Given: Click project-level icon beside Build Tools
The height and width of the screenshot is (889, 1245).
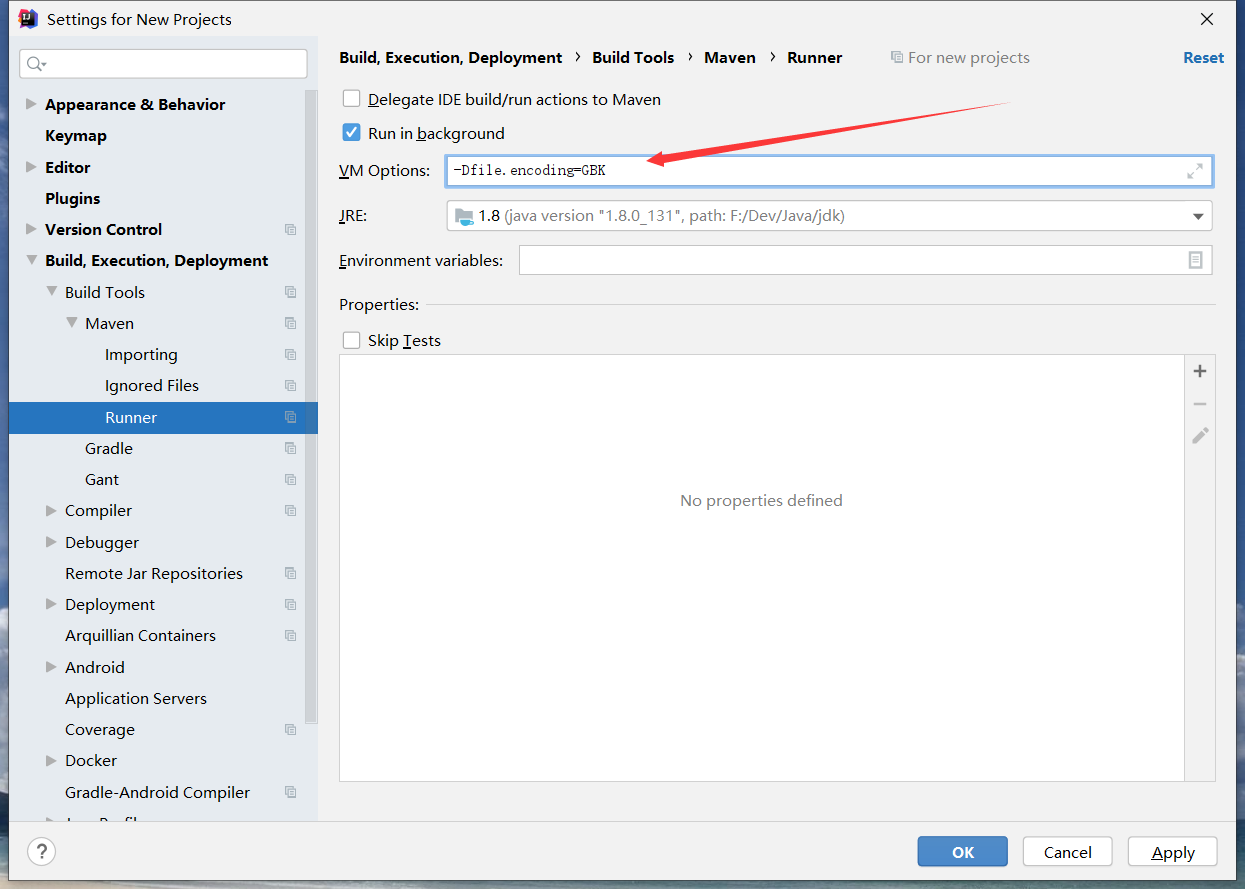Looking at the screenshot, I should (290, 292).
